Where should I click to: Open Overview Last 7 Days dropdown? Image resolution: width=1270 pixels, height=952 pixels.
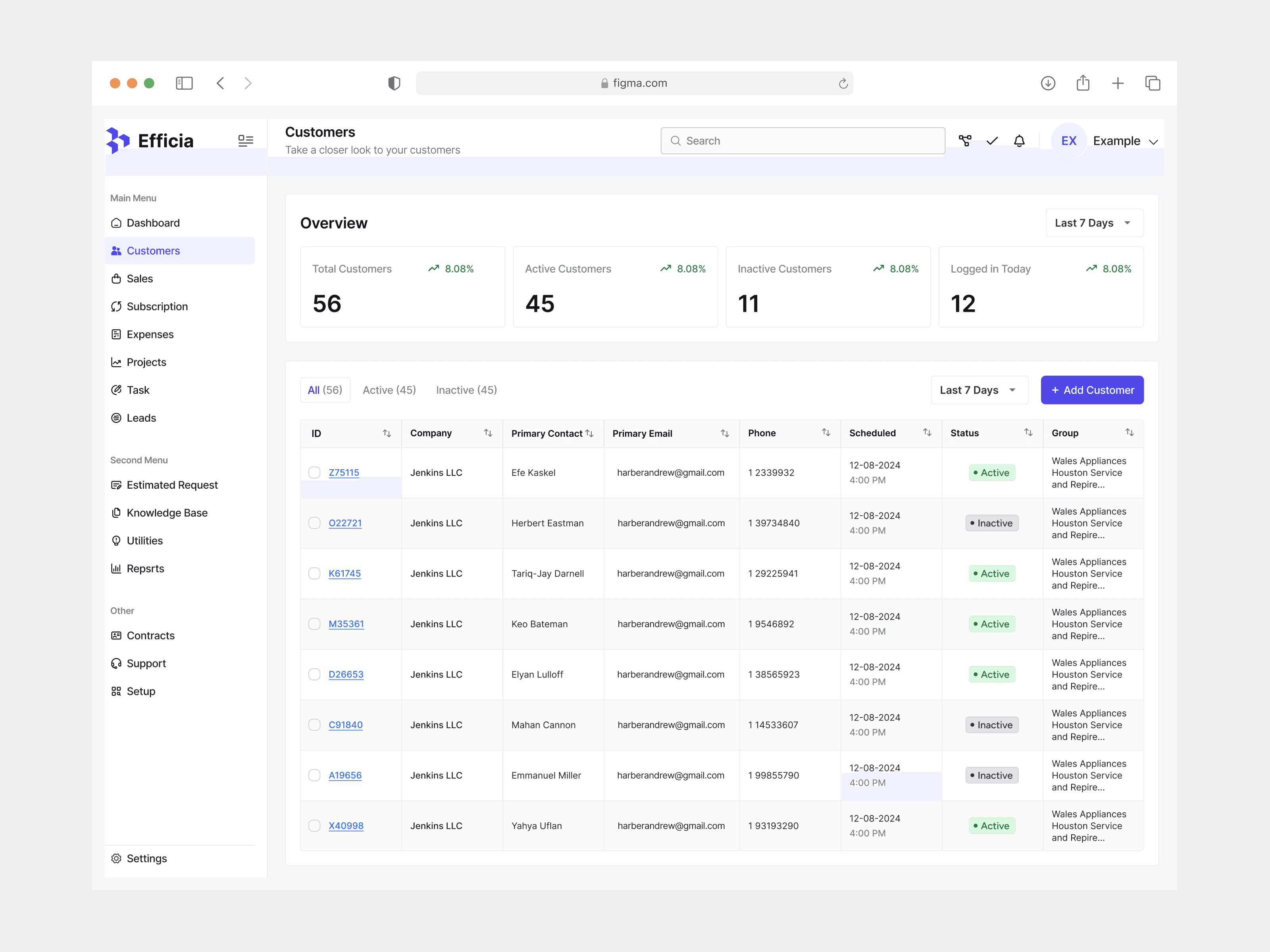pos(1094,223)
